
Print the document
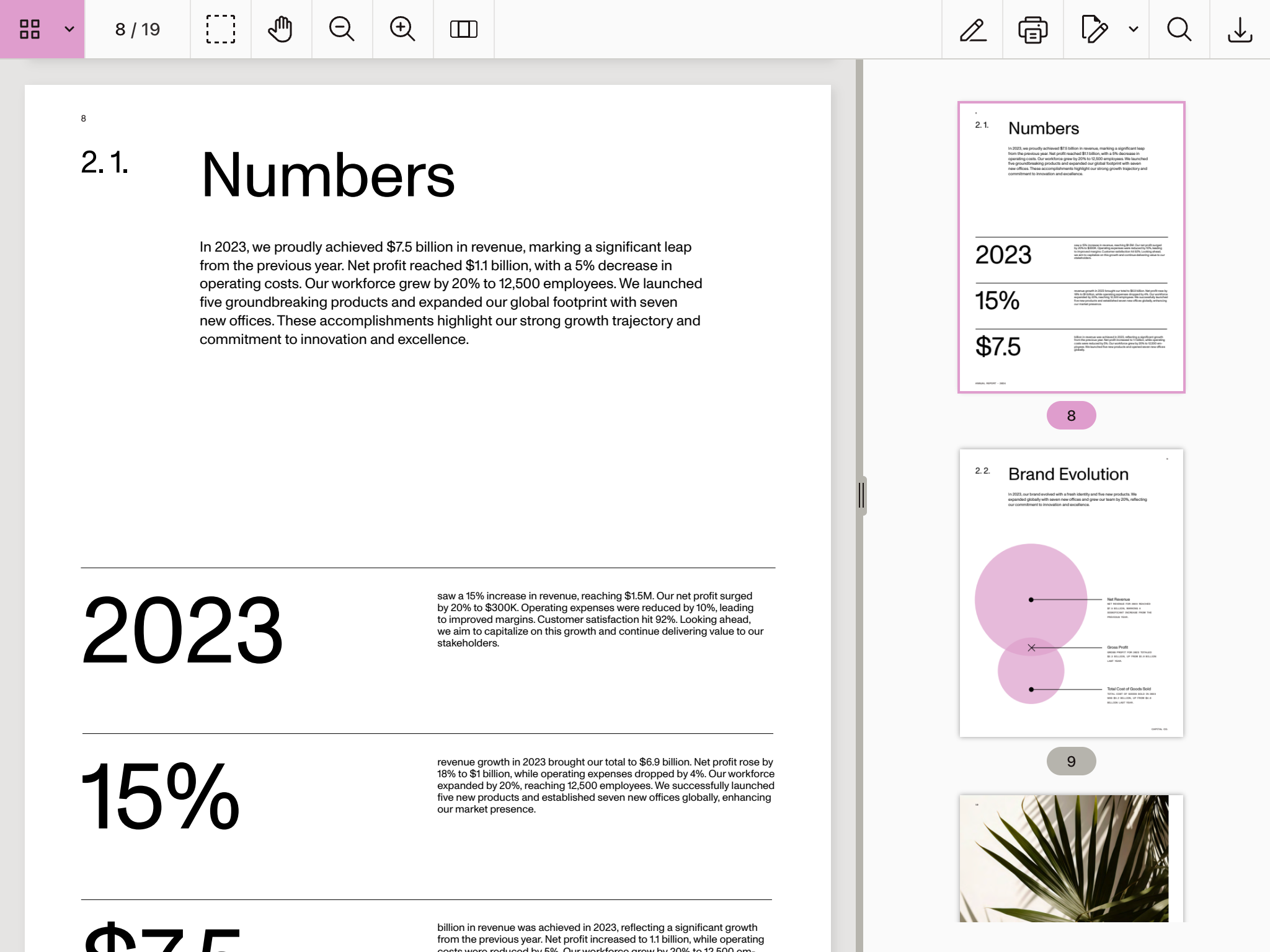click(x=1033, y=29)
